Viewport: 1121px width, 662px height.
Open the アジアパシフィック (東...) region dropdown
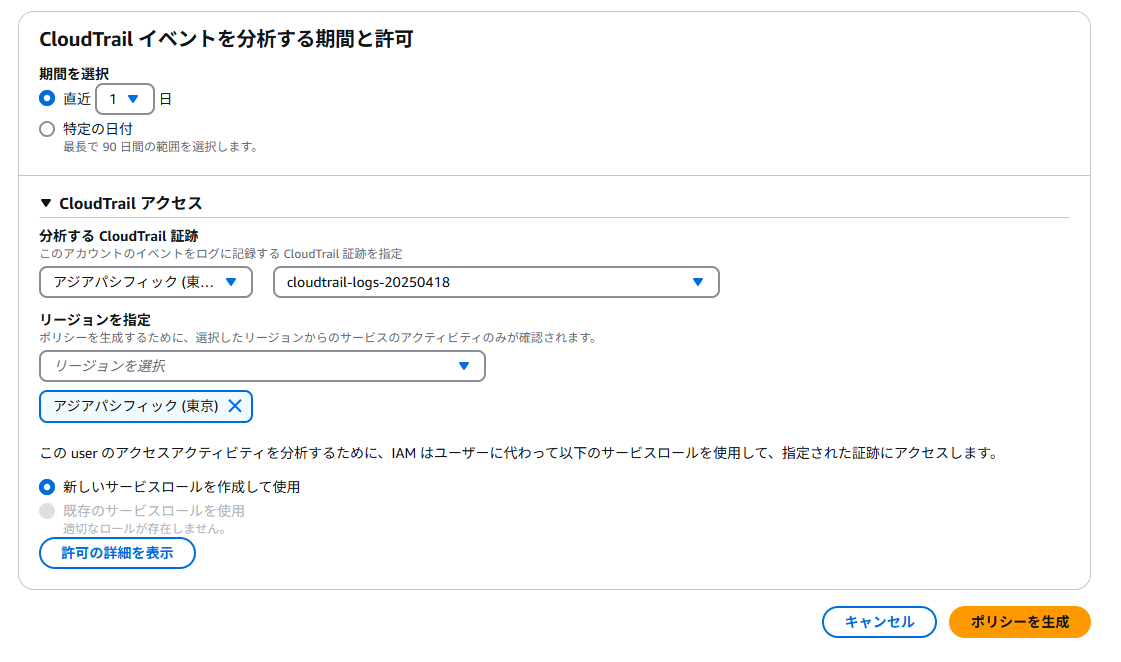pyautogui.click(x=140, y=282)
